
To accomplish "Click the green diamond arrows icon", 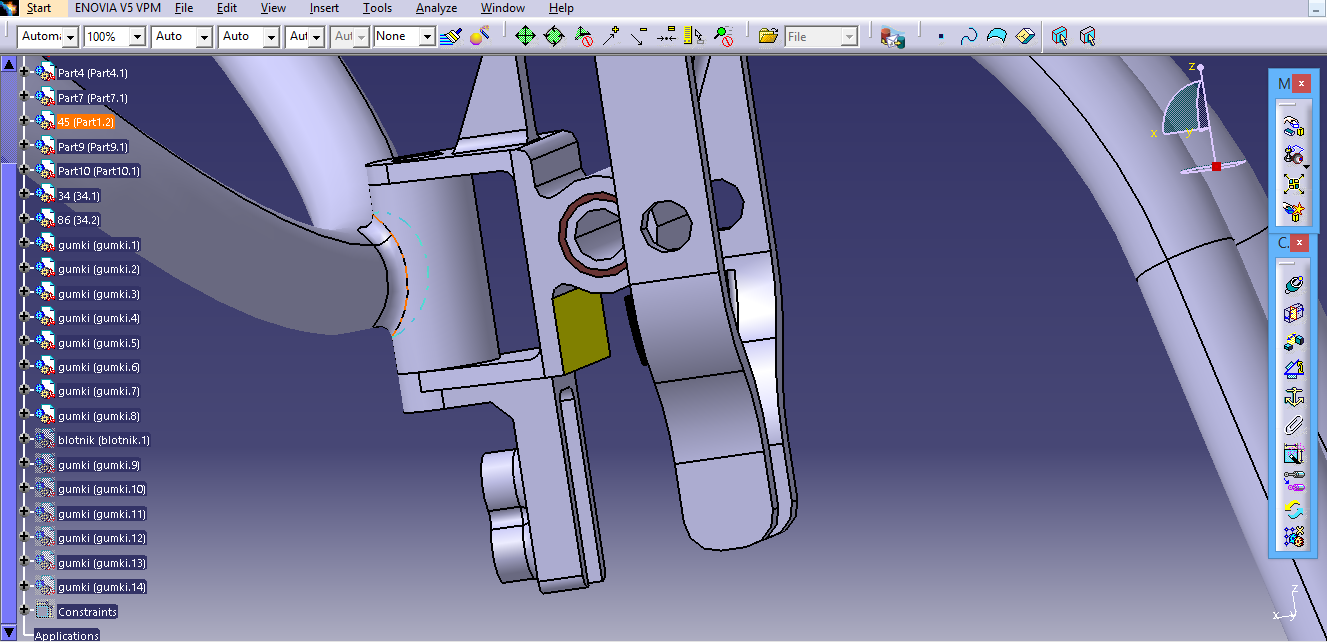I will pyautogui.click(x=554, y=36).
